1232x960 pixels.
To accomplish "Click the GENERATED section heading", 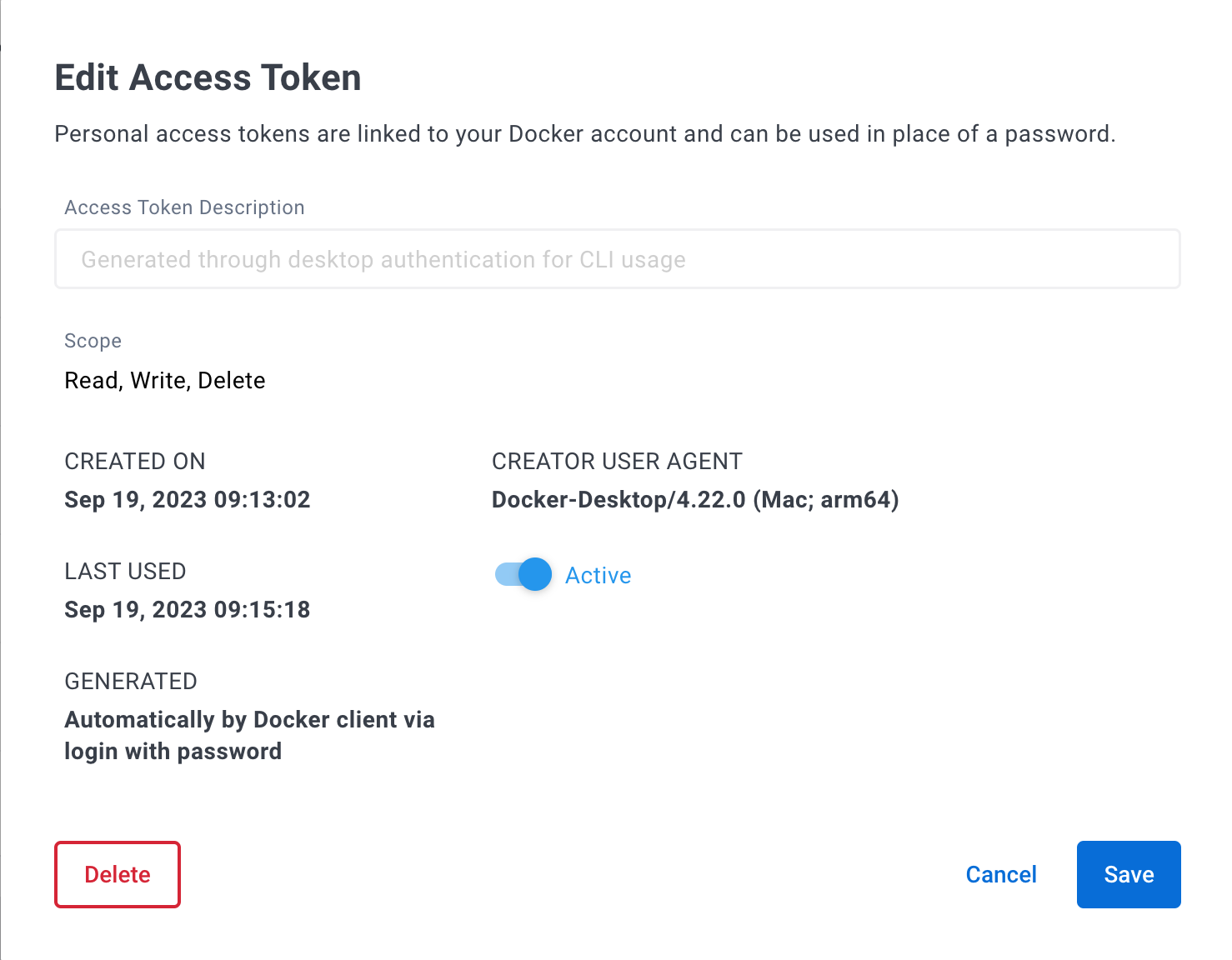I will click(131, 681).
